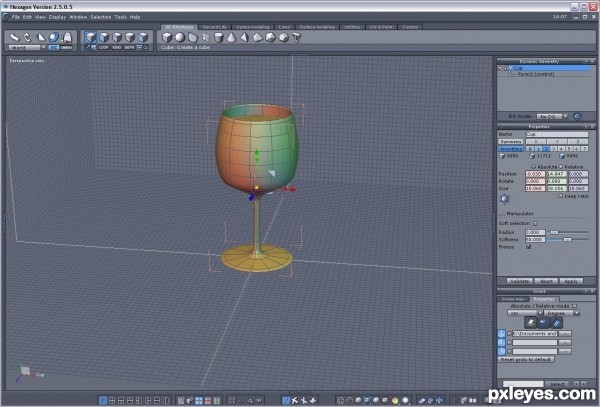The width and height of the screenshot is (600, 407).
Task: Click the icon beside DG mode dropdown
Action: click(577, 116)
